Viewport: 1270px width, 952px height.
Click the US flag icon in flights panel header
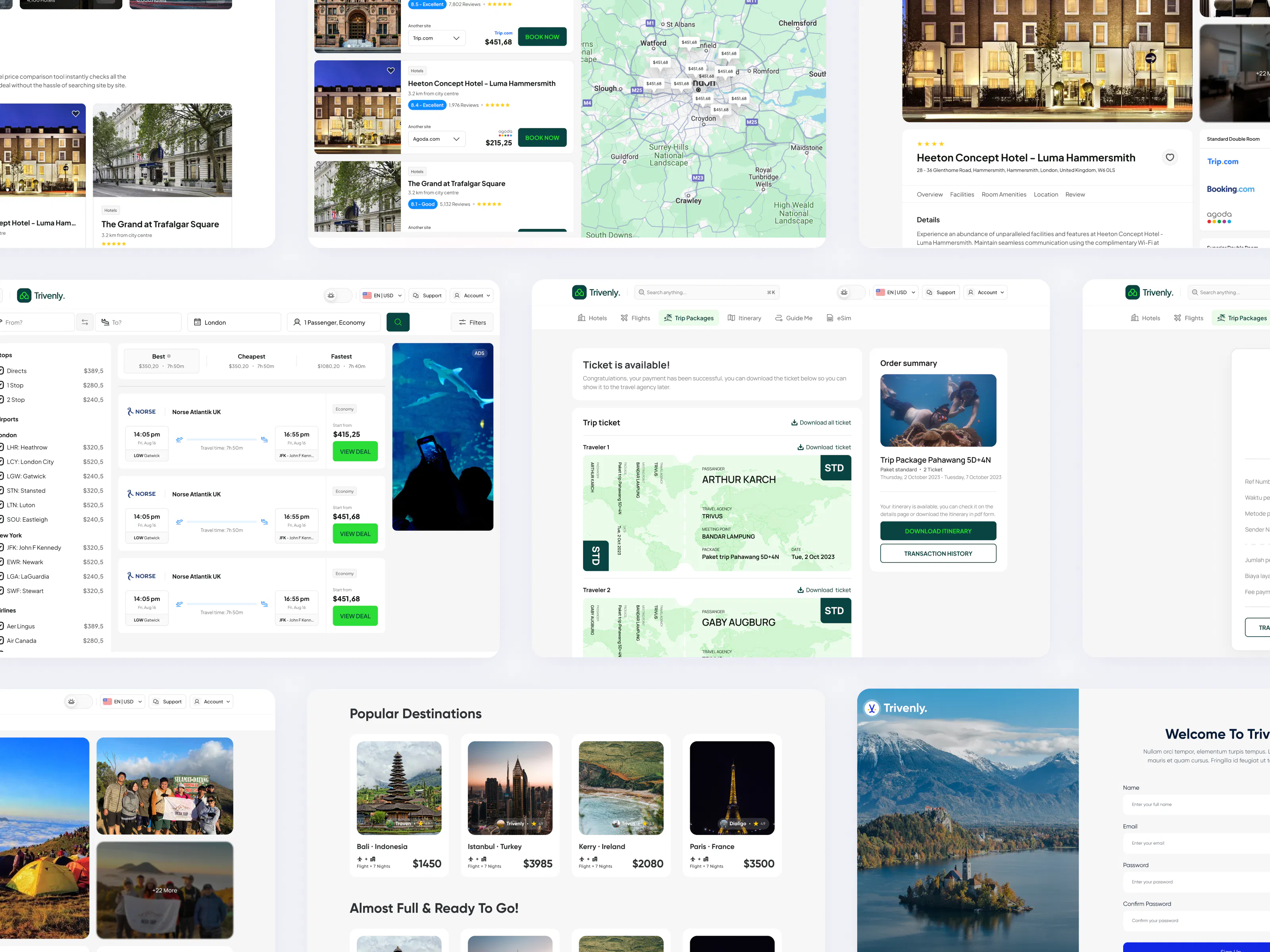[367, 296]
